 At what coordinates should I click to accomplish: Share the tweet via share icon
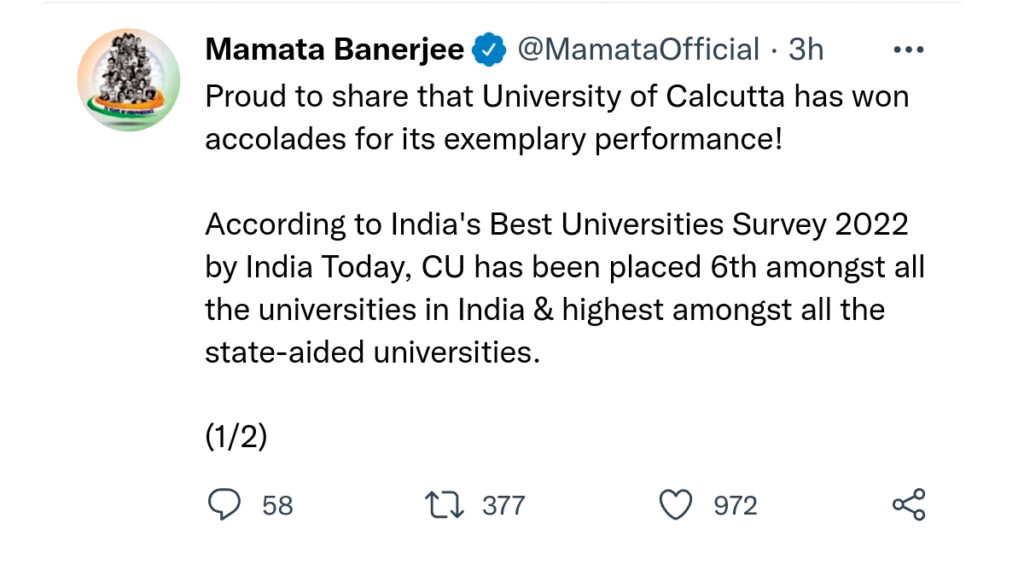click(909, 505)
